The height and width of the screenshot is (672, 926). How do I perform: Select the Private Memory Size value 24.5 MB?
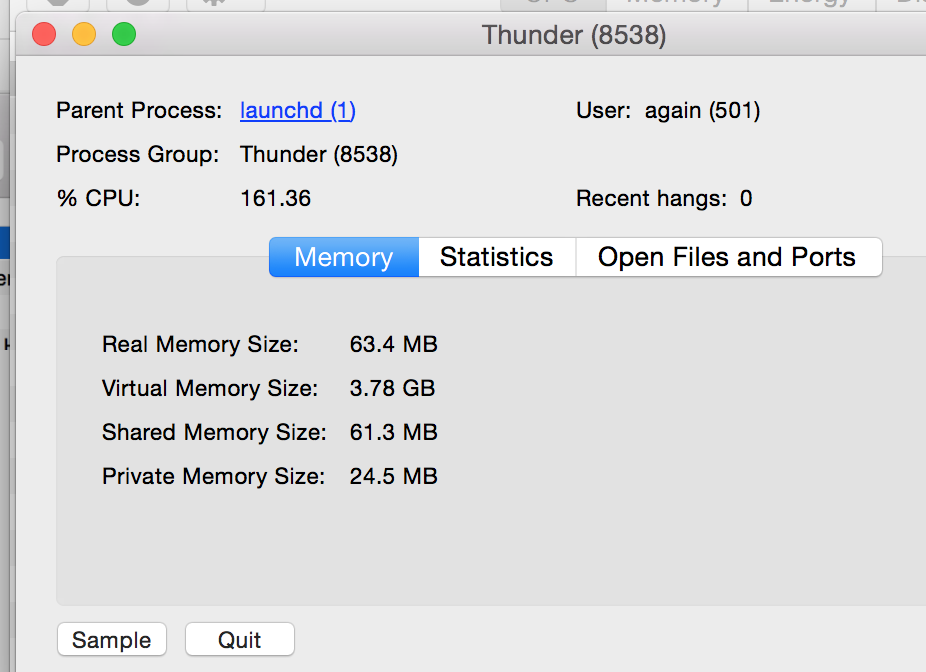tap(393, 476)
